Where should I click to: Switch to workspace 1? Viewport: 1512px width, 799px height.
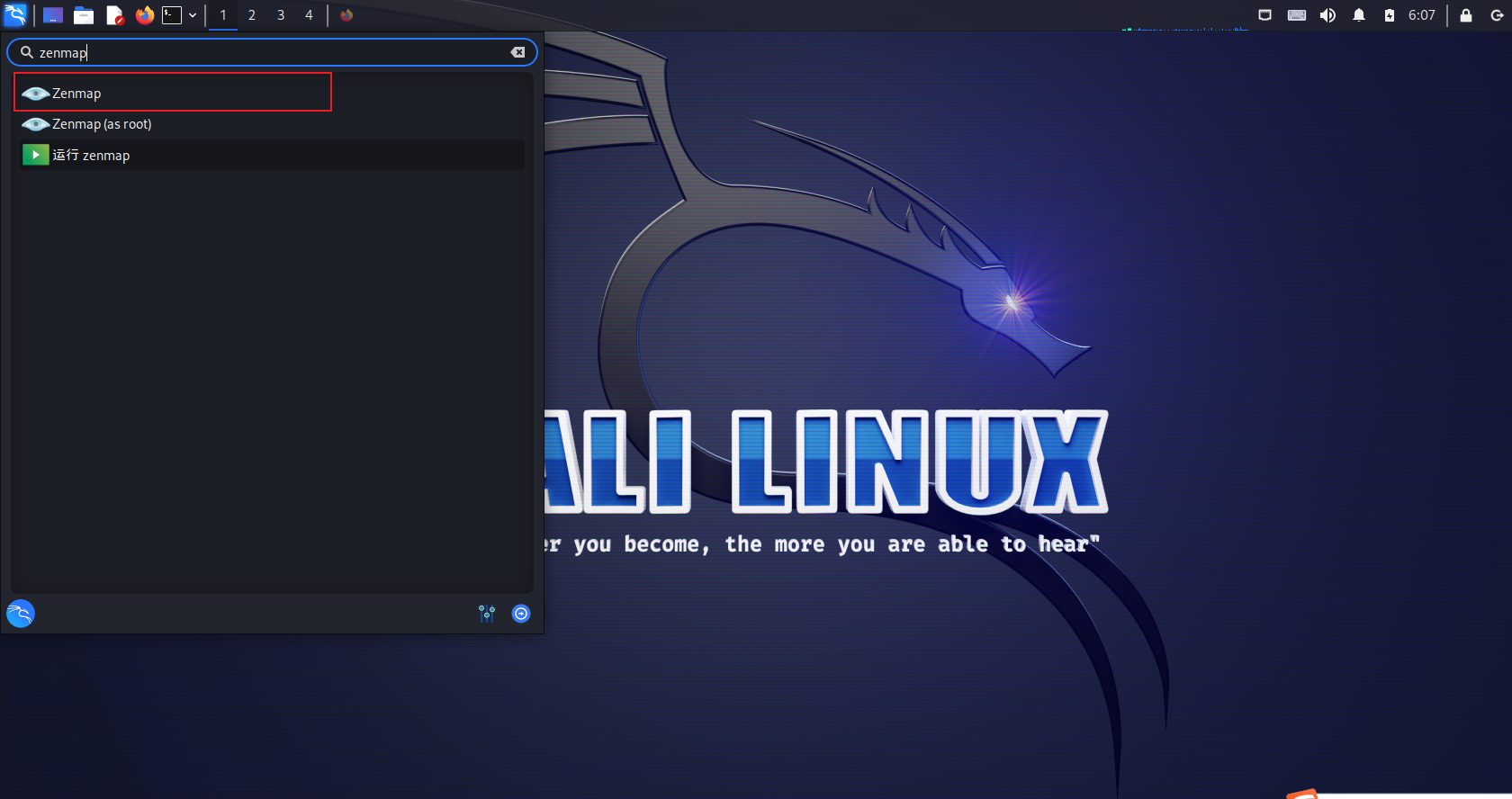point(223,15)
